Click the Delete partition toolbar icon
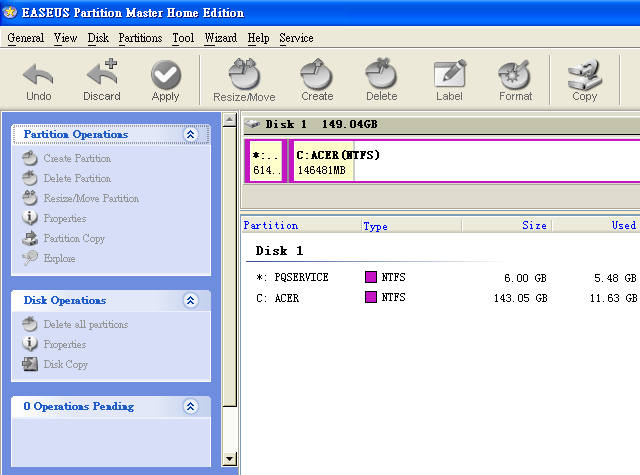 click(x=381, y=73)
